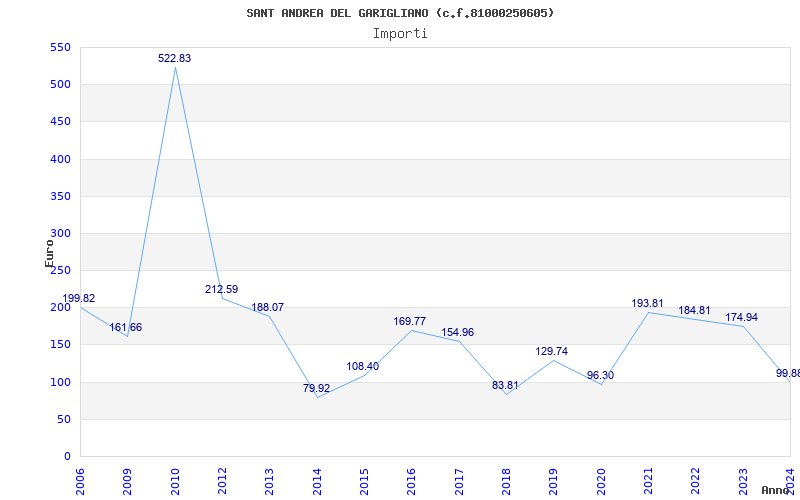Click the 79.92 data label
Screen dimensions: 800x500
coord(316,388)
